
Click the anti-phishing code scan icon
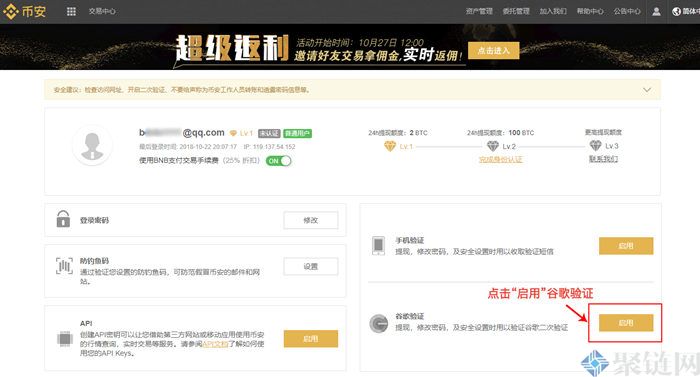tap(64, 266)
